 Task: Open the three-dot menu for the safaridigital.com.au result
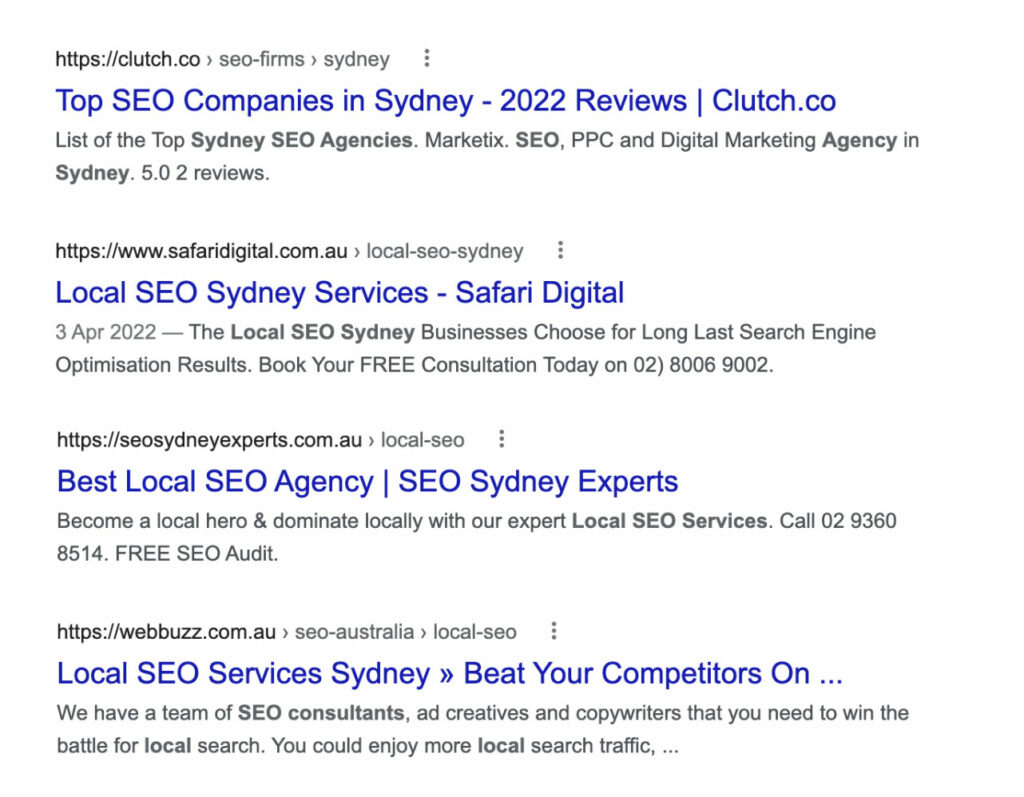point(561,250)
